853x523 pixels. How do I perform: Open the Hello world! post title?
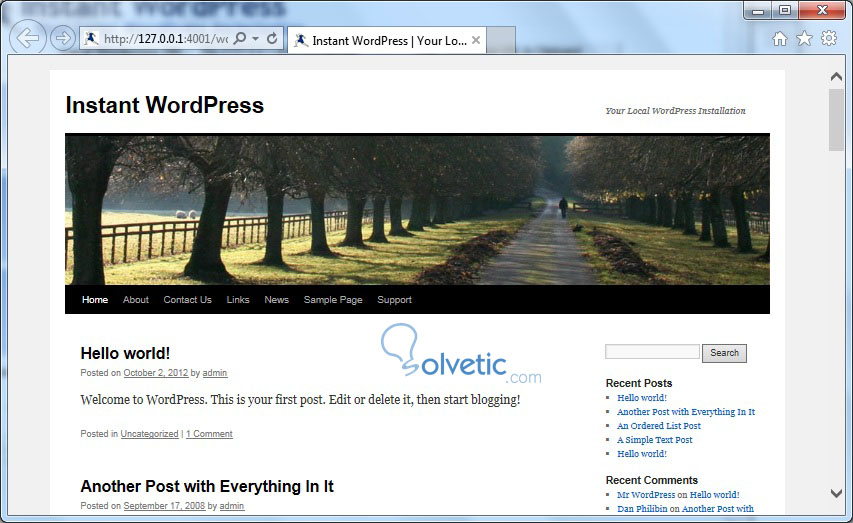pos(125,353)
